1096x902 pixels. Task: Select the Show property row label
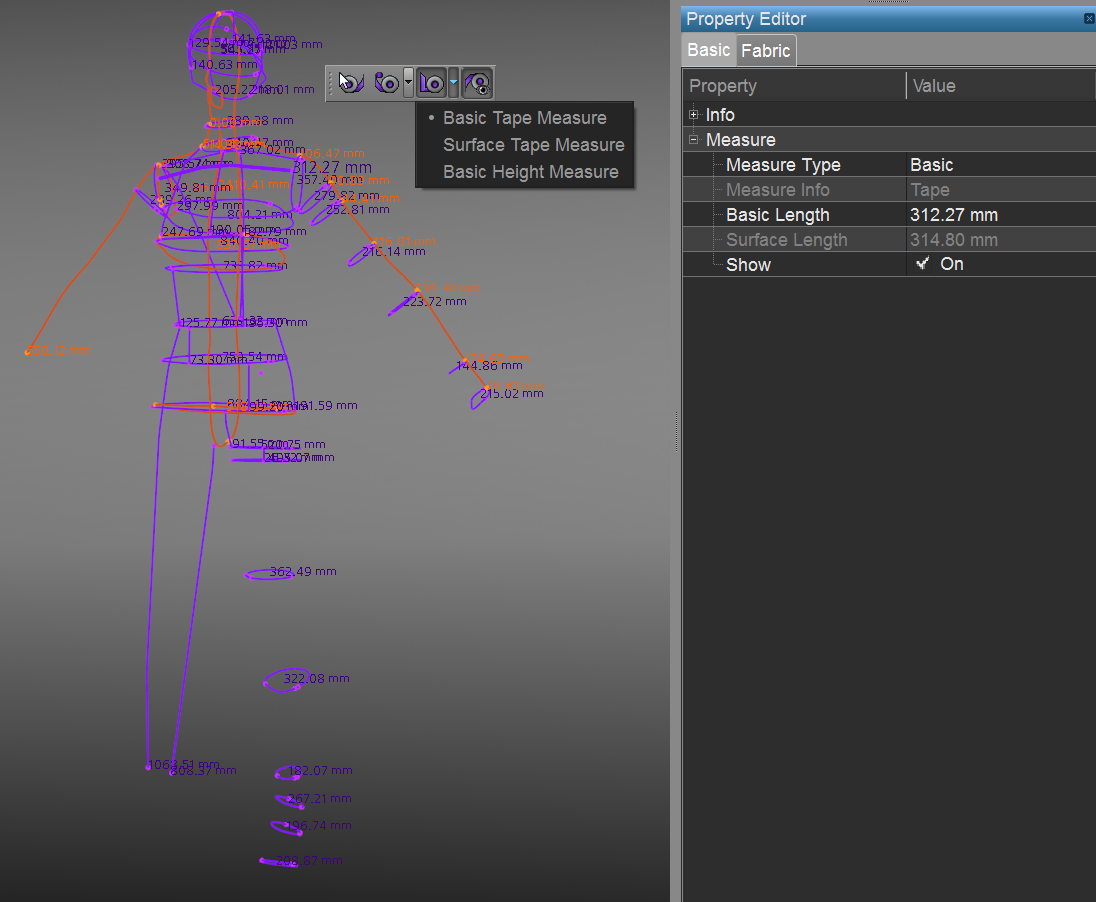click(748, 265)
